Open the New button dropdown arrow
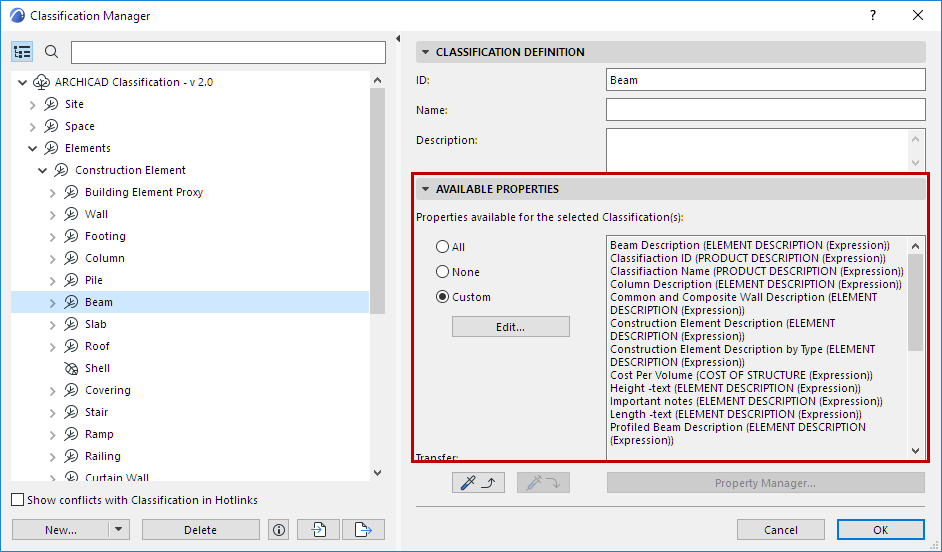The image size is (942, 552). click(x=118, y=530)
